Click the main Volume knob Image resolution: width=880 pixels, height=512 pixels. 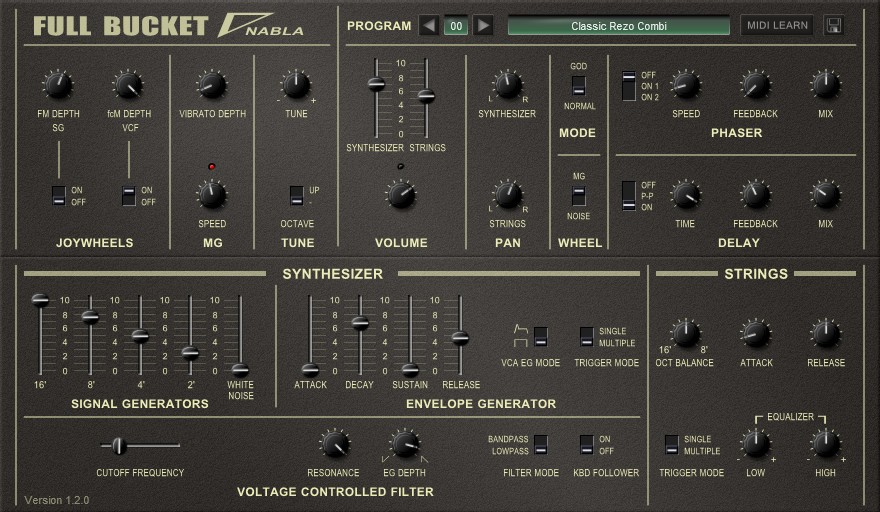click(401, 194)
